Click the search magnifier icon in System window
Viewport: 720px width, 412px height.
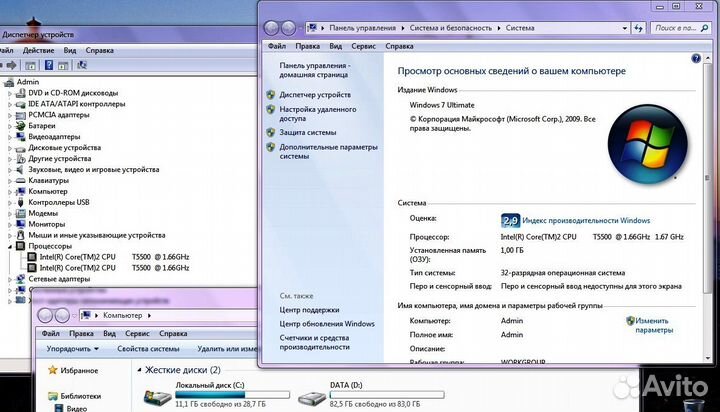pyautogui.click(x=704, y=28)
